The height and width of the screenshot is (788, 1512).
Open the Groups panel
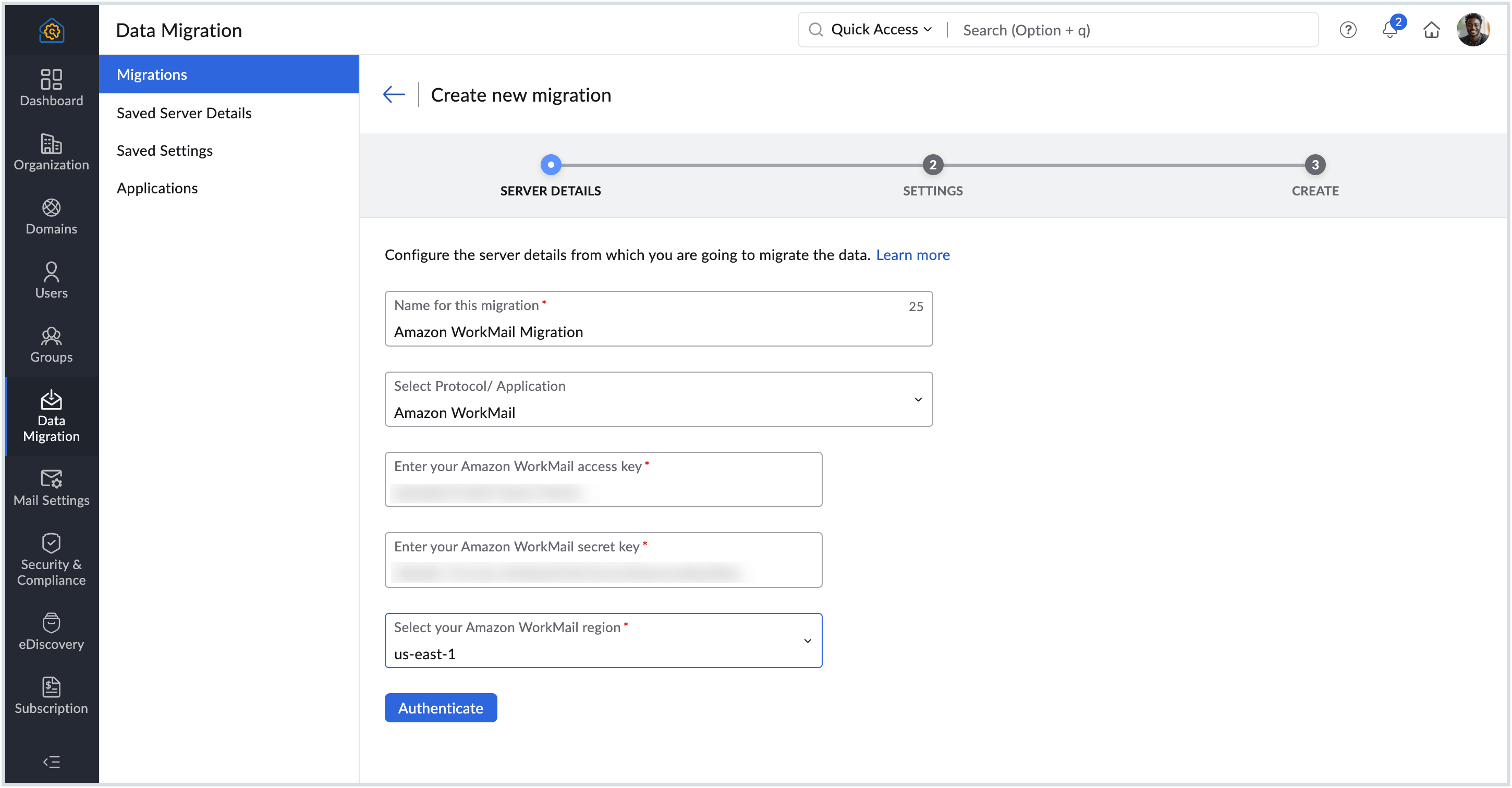tap(51, 345)
